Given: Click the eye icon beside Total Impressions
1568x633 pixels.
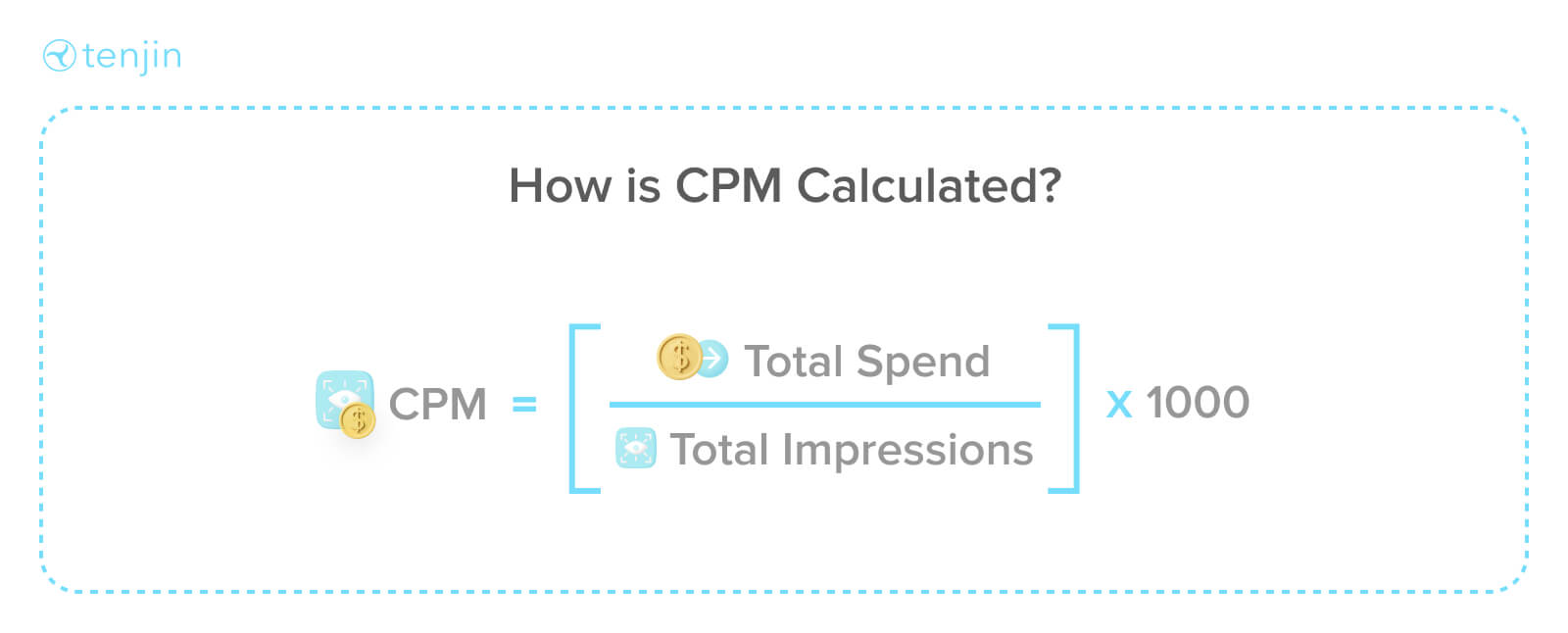Looking at the screenshot, I should tap(635, 449).
